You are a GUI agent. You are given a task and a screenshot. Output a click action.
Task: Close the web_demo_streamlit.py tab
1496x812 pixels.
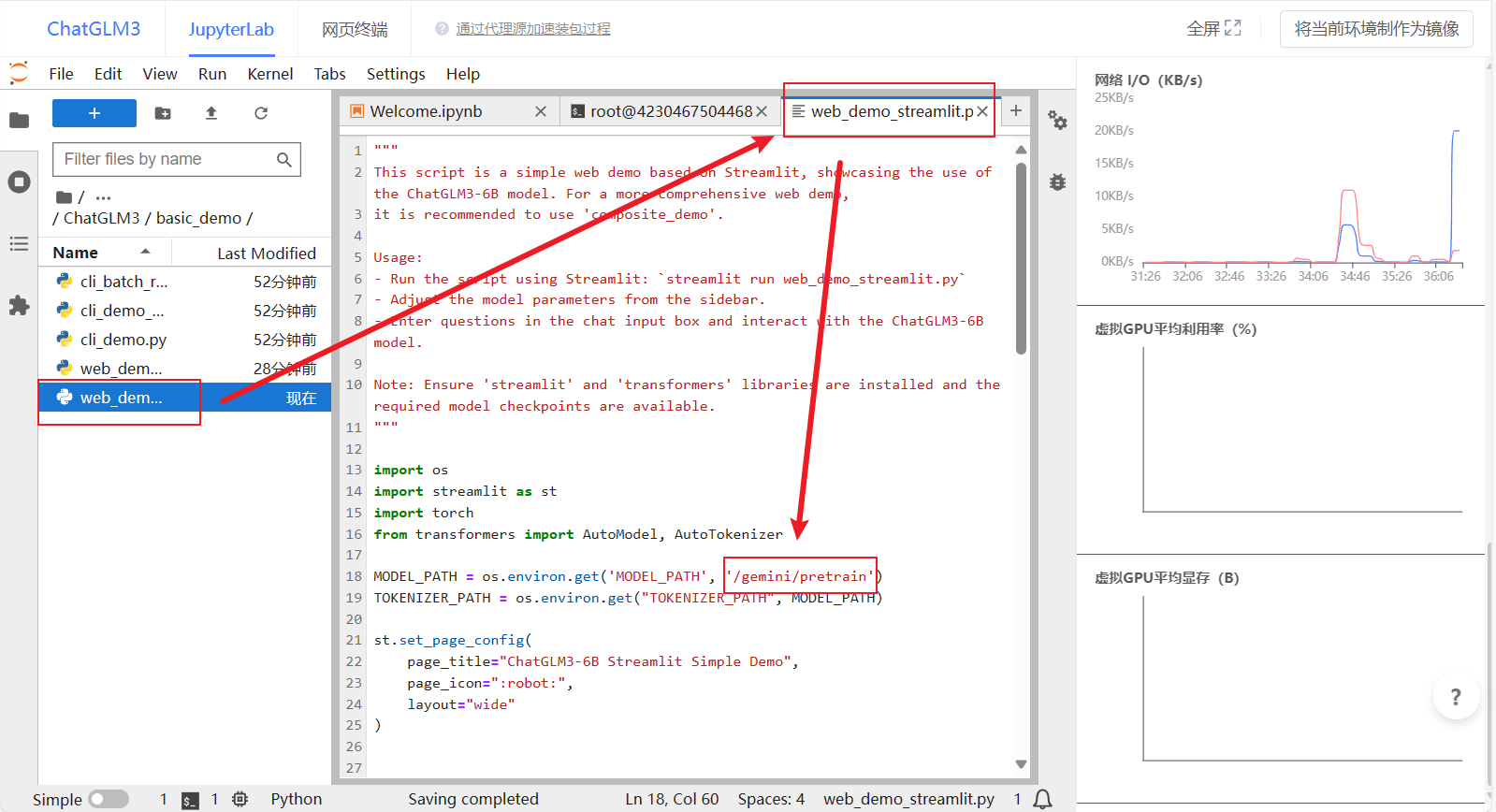click(982, 111)
